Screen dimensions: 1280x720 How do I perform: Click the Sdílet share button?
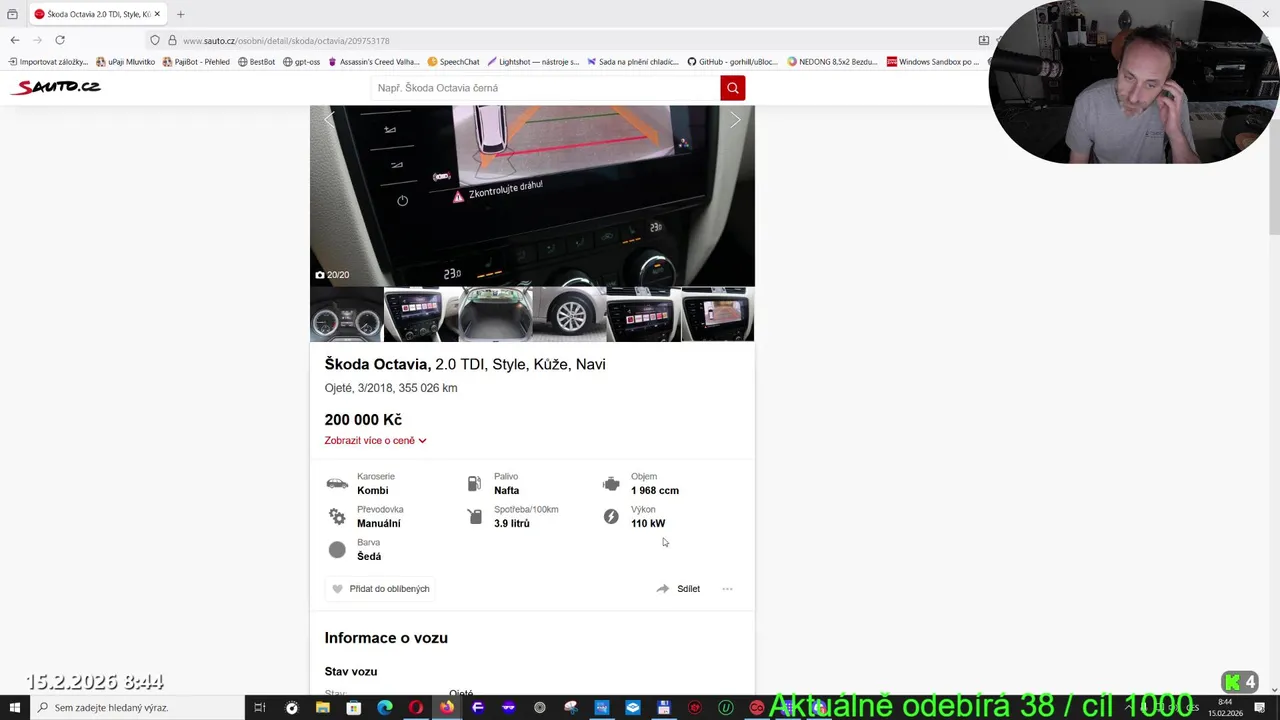click(679, 589)
